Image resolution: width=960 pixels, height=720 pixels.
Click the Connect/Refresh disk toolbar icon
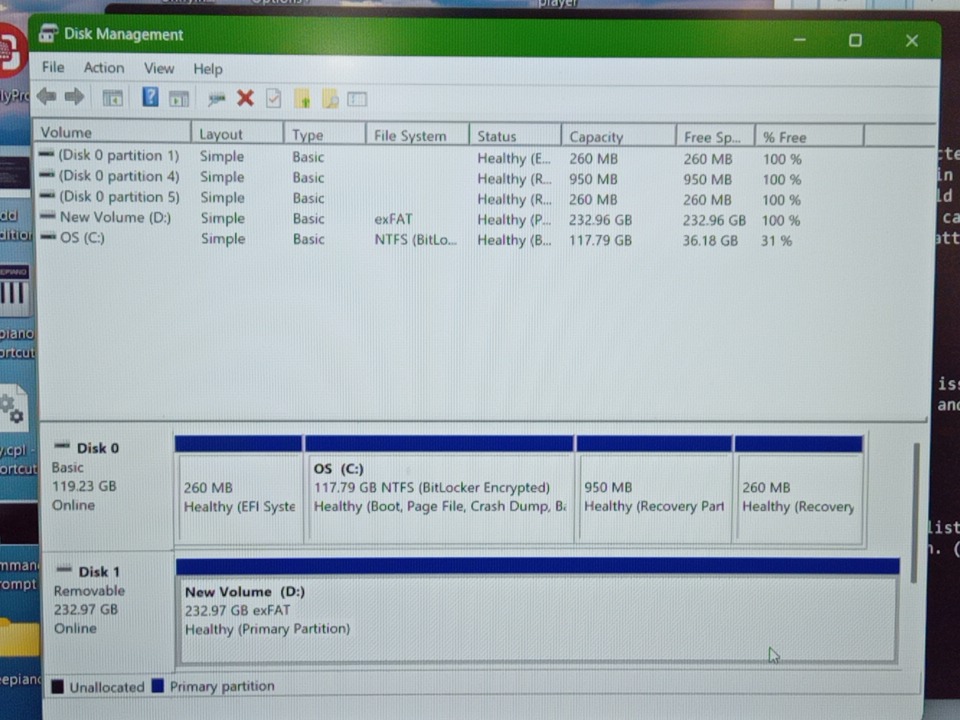pos(216,99)
